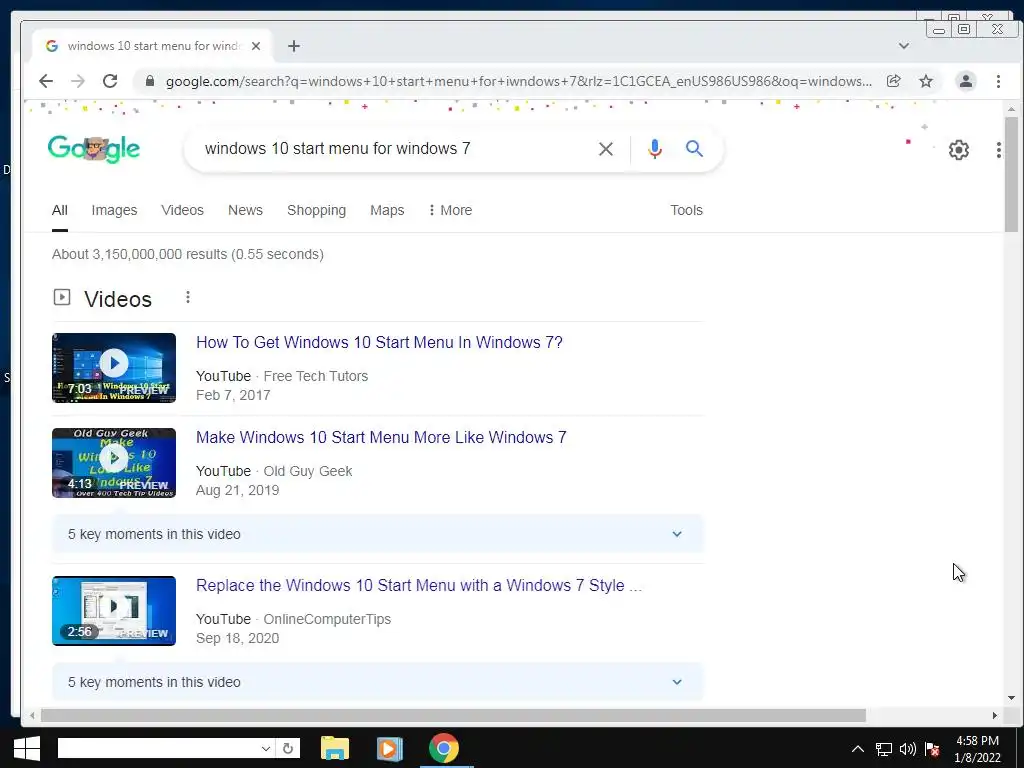The width and height of the screenshot is (1024, 768).
Task: Switch to Images results tab
Action: tap(114, 210)
